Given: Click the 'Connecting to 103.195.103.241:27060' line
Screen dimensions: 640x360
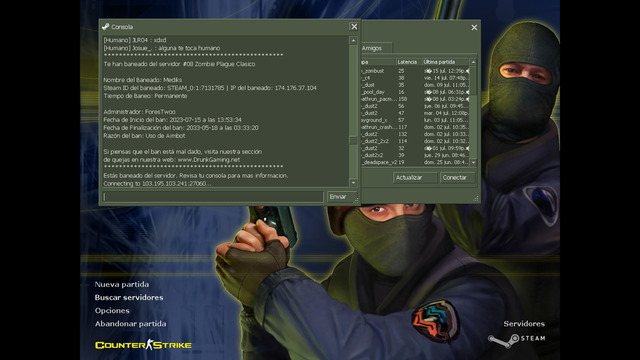Looking at the screenshot, I should (x=157, y=184).
